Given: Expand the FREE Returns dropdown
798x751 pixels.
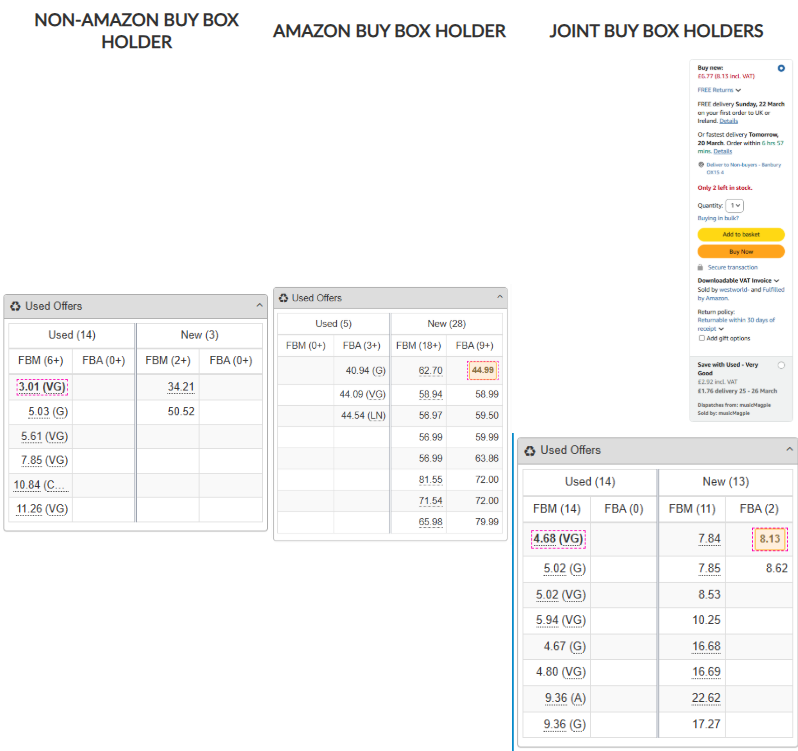Looking at the screenshot, I should point(719,90).
